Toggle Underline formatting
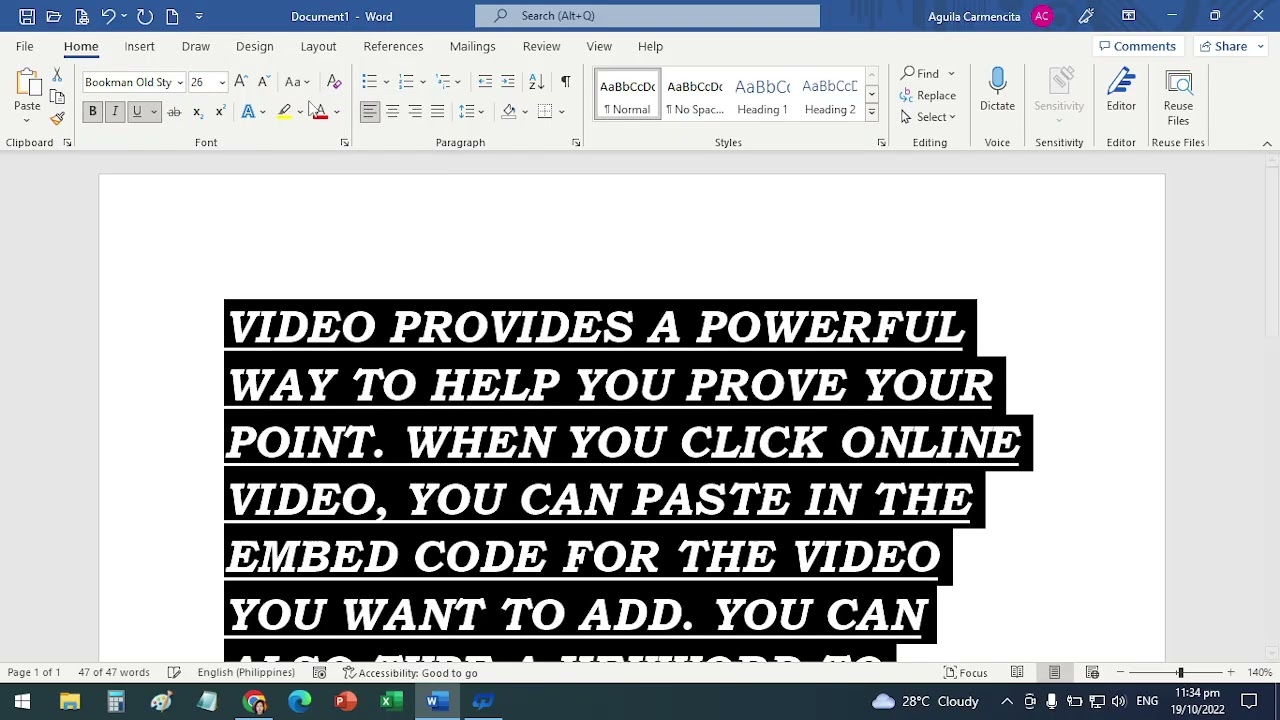 pos(137,112)
